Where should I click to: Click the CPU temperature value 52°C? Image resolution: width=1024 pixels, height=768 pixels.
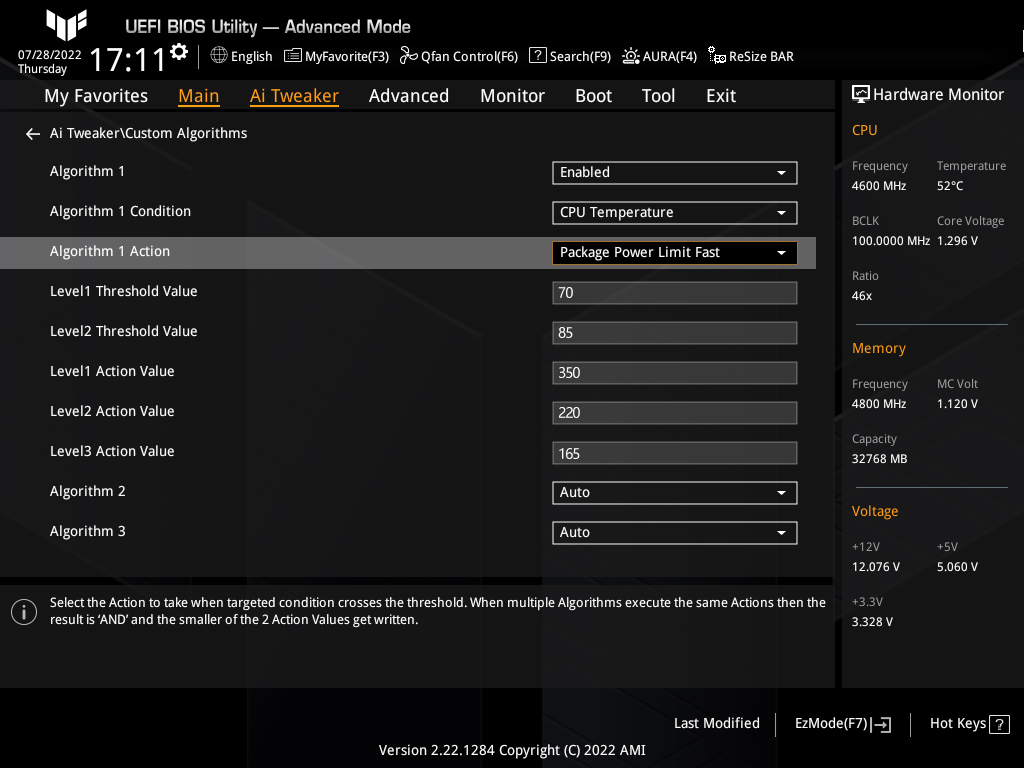pyautogui.click(x=950, y=186)
